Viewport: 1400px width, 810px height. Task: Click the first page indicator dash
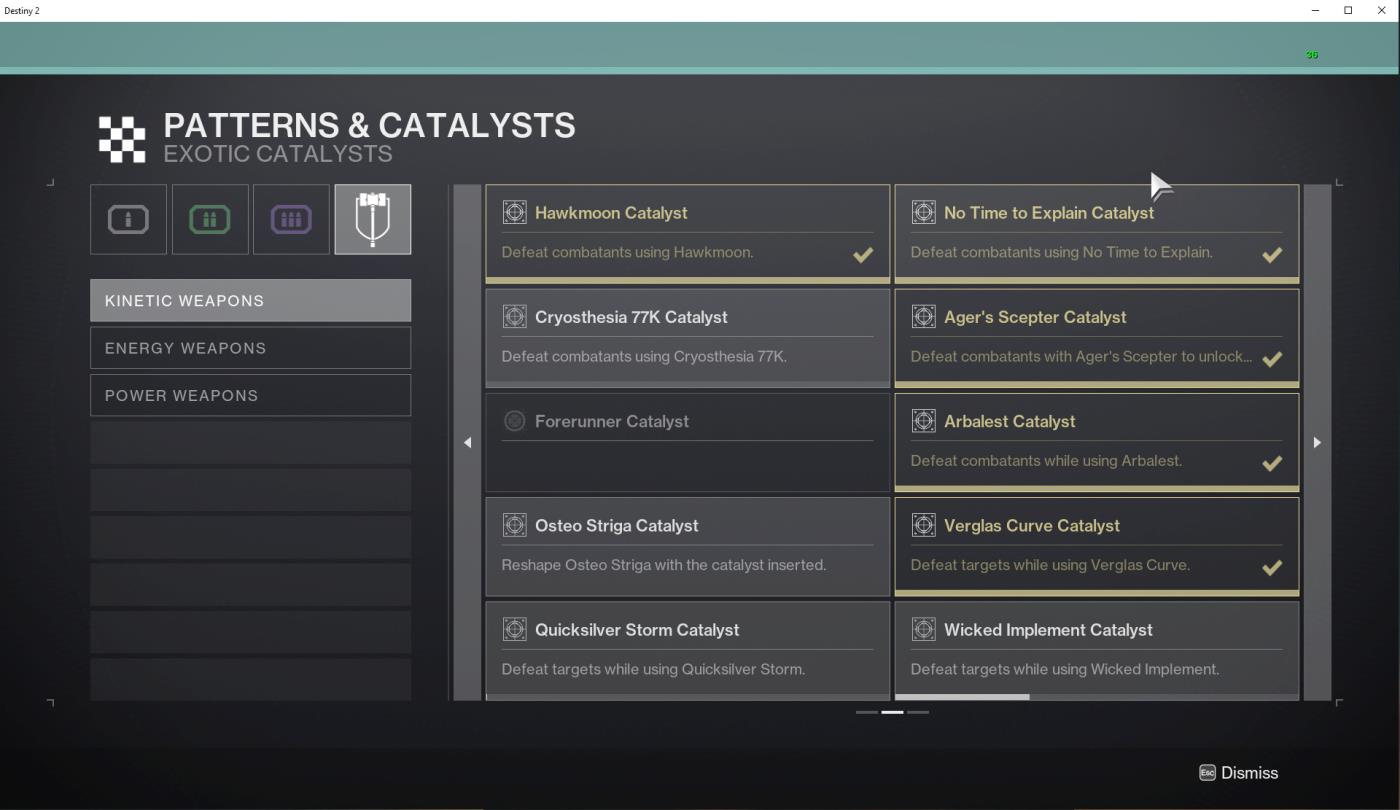coord(866,712)
